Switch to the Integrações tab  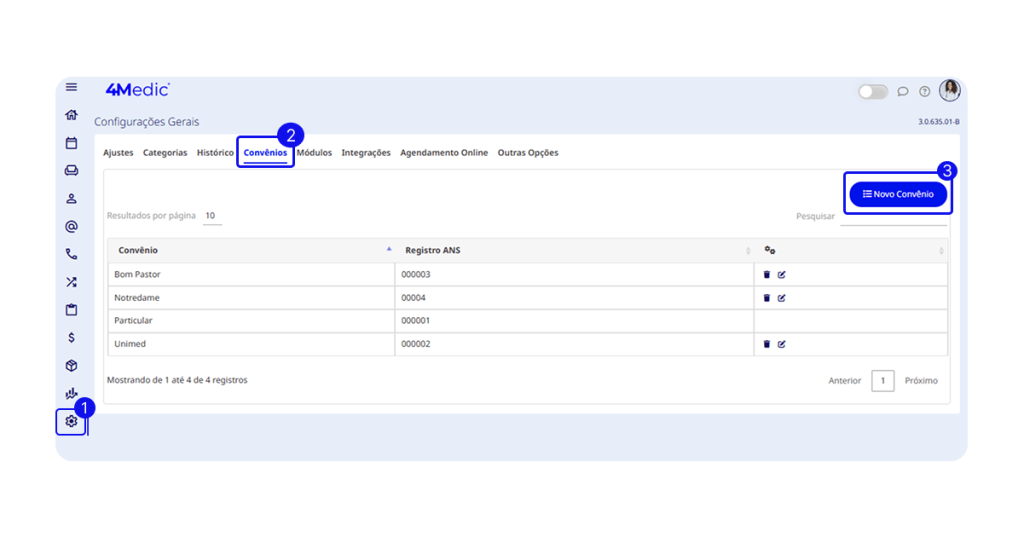pos(366,153)
